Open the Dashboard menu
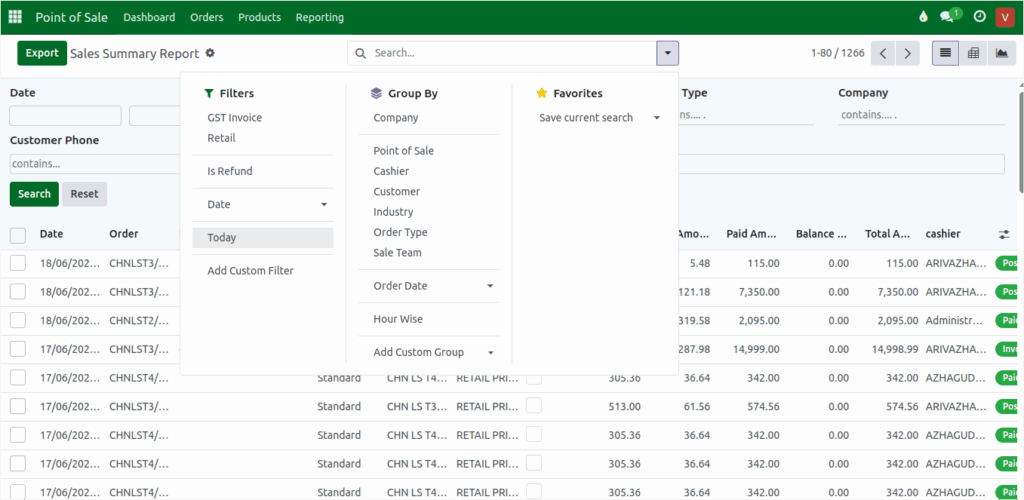The image size is (1024, 500). (149, 18)
